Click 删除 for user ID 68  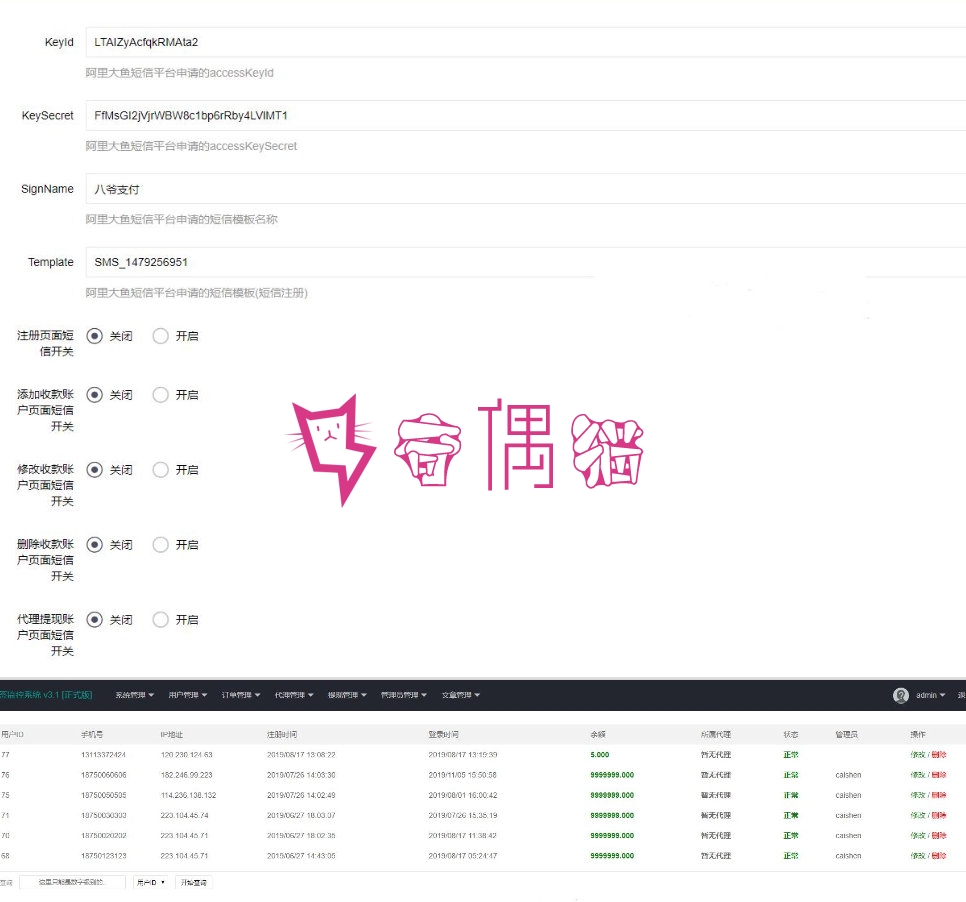tap(939, 856)
